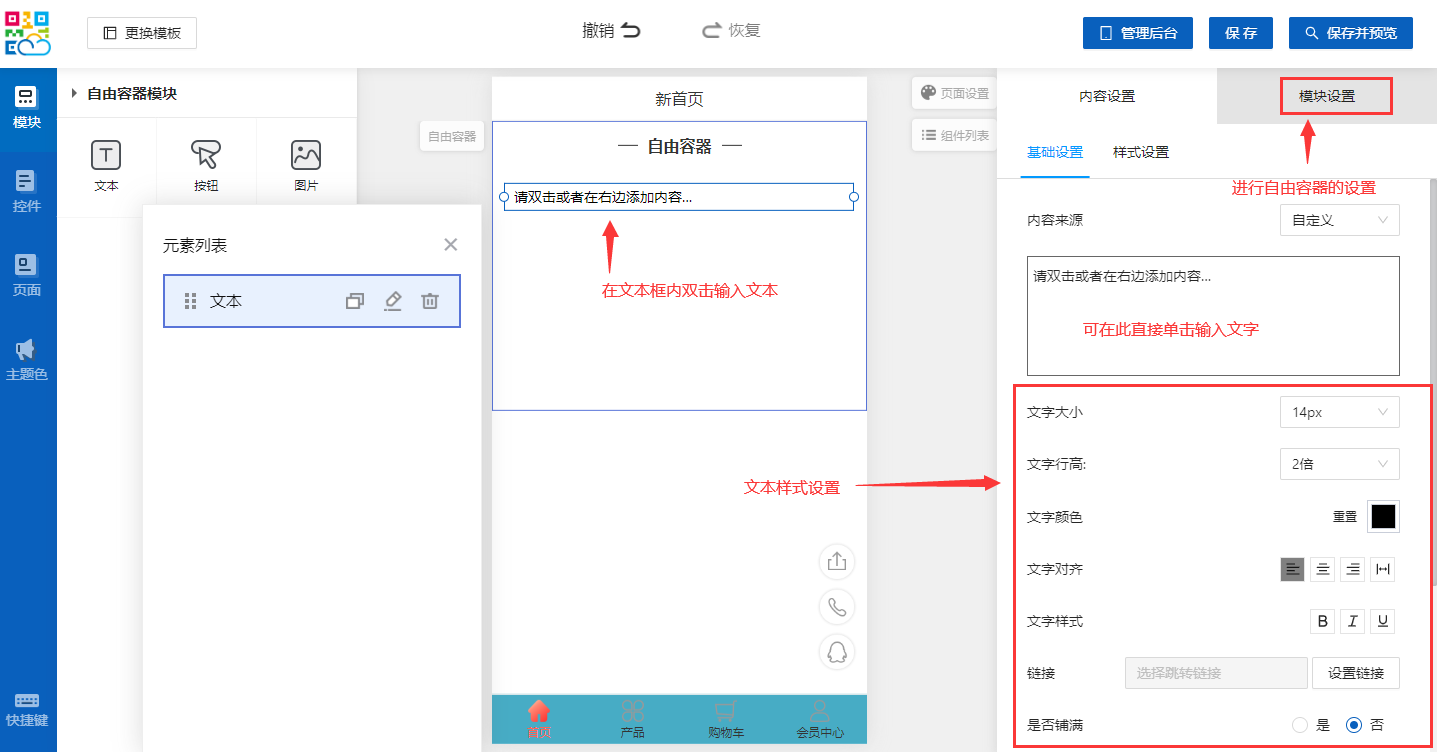Delete the 文本 item with trash icon
The image size is (1437, 752).
point(430,301)
